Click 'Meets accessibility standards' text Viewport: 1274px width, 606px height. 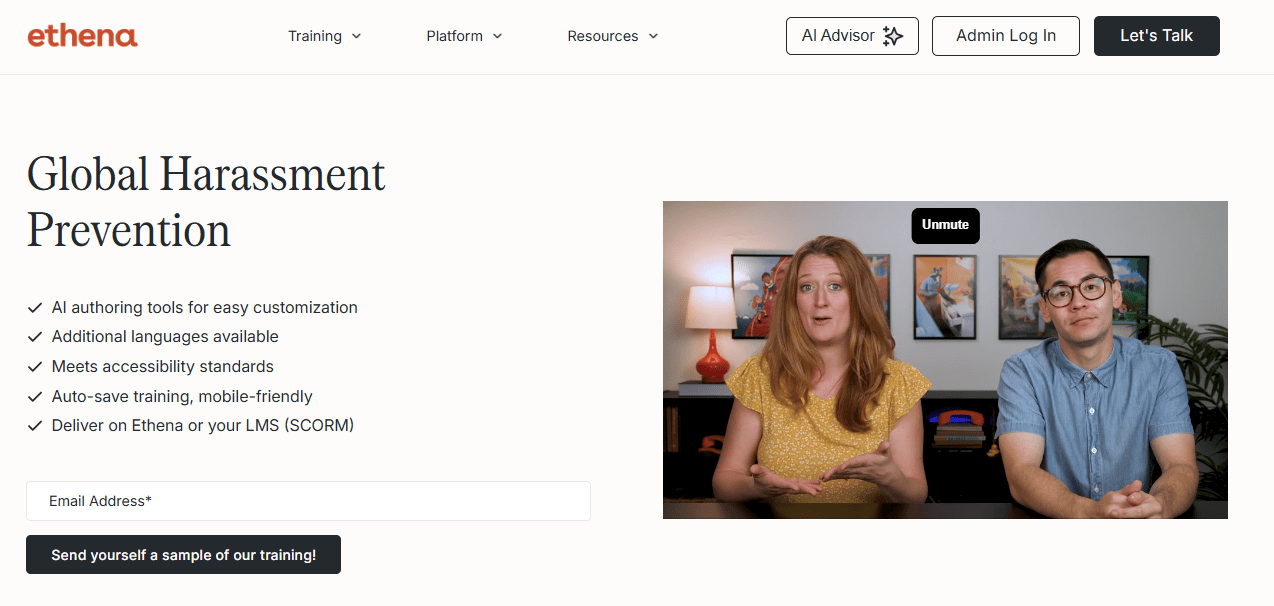pos(163,367)
